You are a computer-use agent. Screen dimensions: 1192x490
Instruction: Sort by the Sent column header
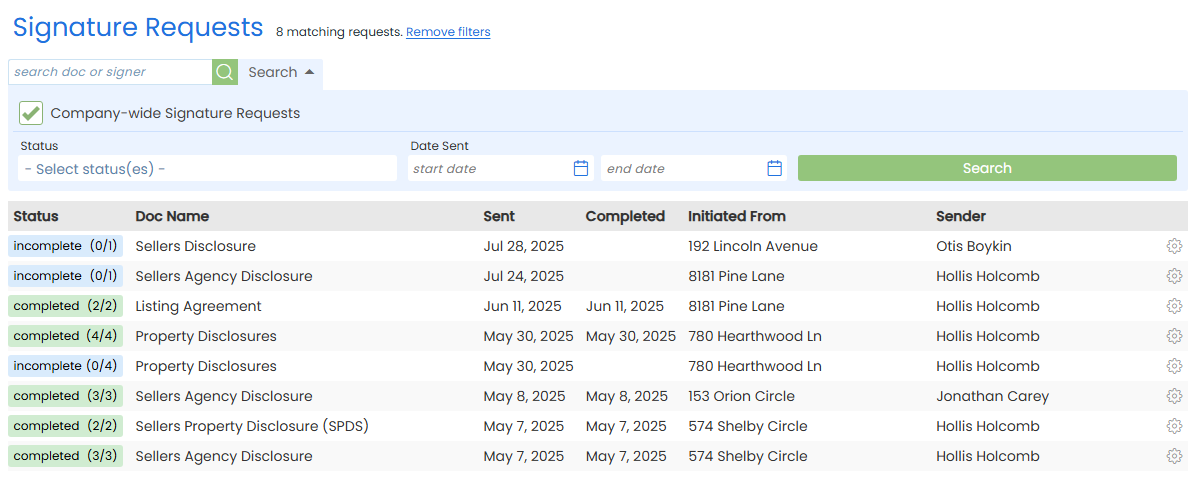(499, 216)
